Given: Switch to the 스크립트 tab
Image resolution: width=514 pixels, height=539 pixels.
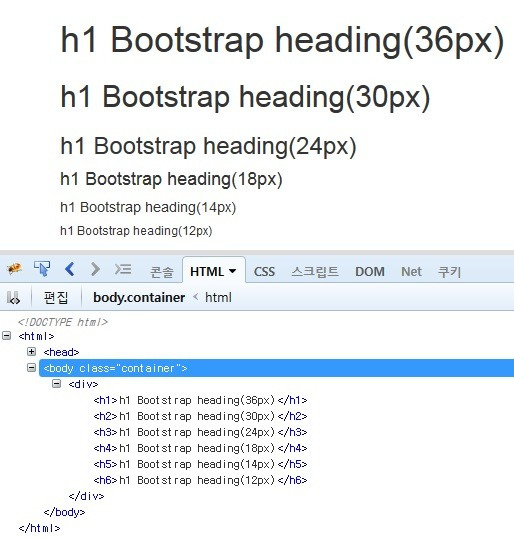Looking at the screenshot, I should 315,272.
